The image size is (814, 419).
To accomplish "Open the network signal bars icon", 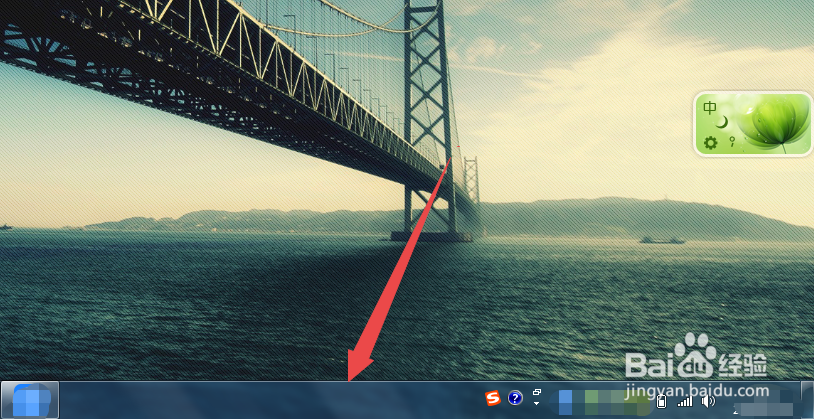I will point(685,401).
